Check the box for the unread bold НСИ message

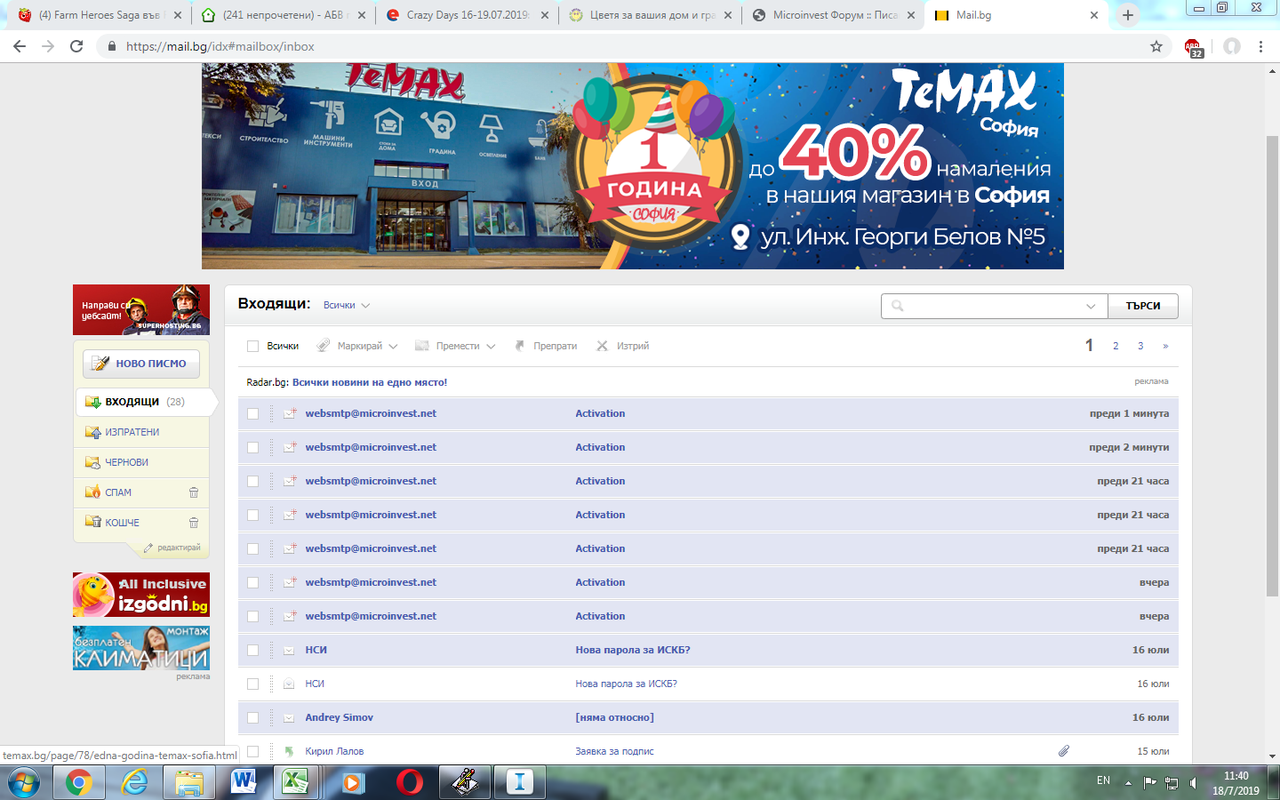pyautogui.click(x=253, y=650)
